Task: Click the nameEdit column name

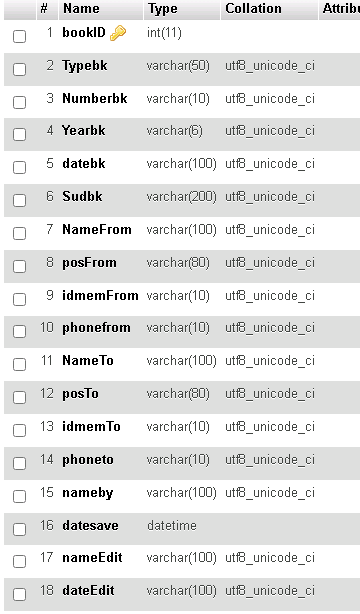Action: pyautogui.click(x=92, y=557)
